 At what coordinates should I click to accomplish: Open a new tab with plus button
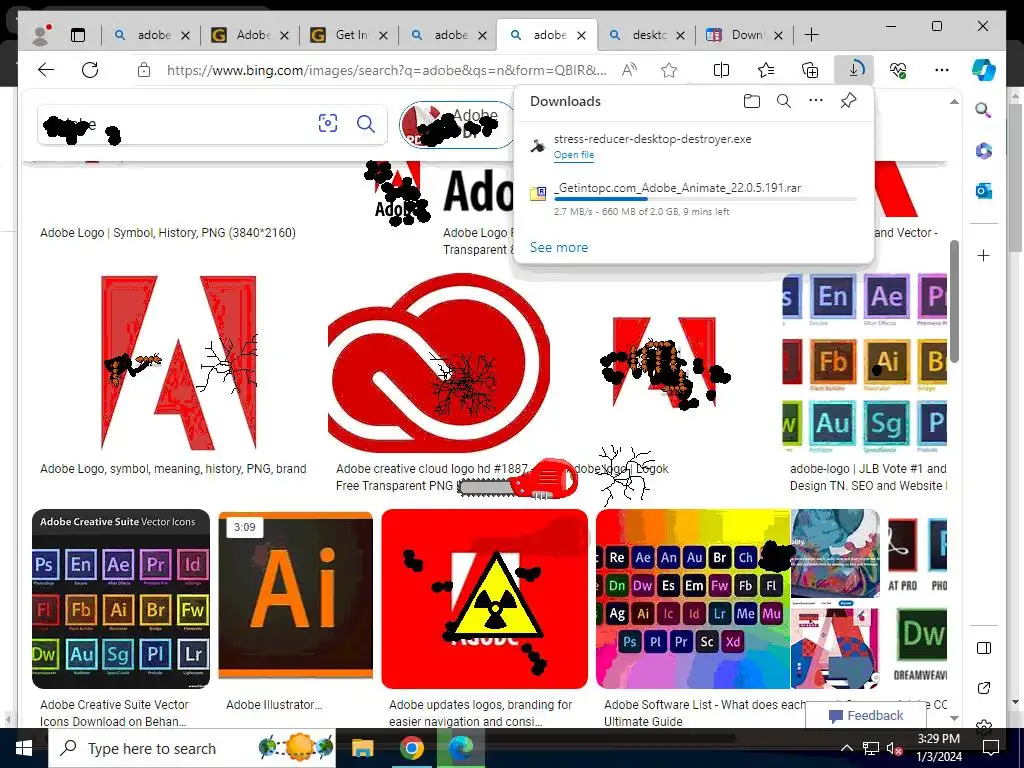tap(811, 35)
